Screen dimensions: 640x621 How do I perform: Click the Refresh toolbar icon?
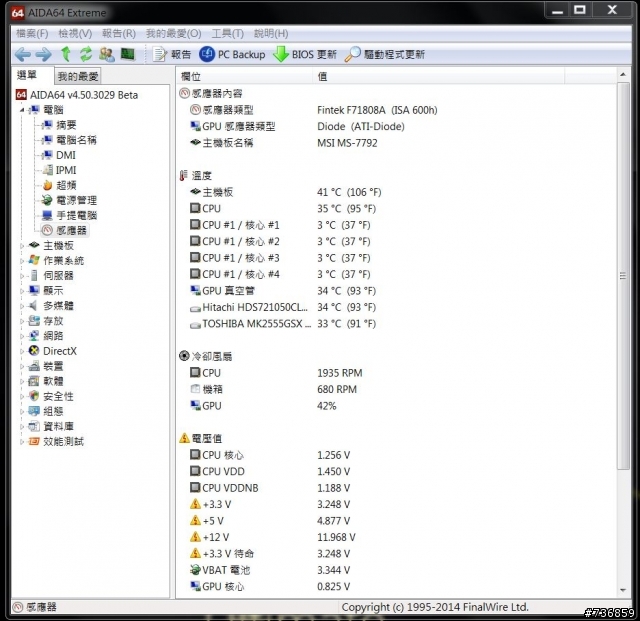[86, 54]
